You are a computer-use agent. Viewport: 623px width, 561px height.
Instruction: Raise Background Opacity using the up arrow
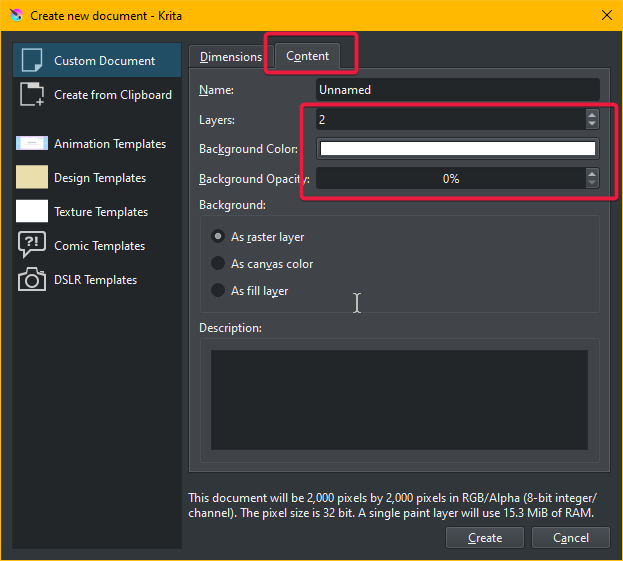[x=592, y=174]
